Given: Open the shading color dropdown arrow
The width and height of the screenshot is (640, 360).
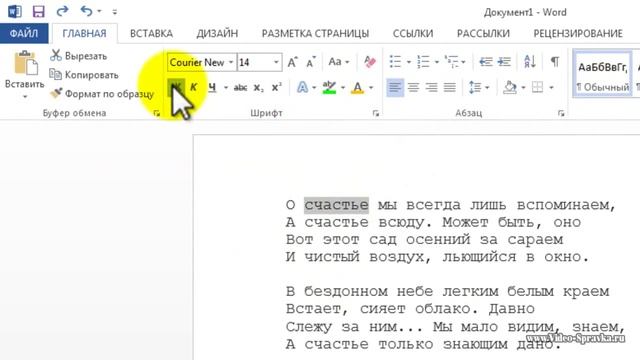Looking at the screenshot, I should [523, 87].
